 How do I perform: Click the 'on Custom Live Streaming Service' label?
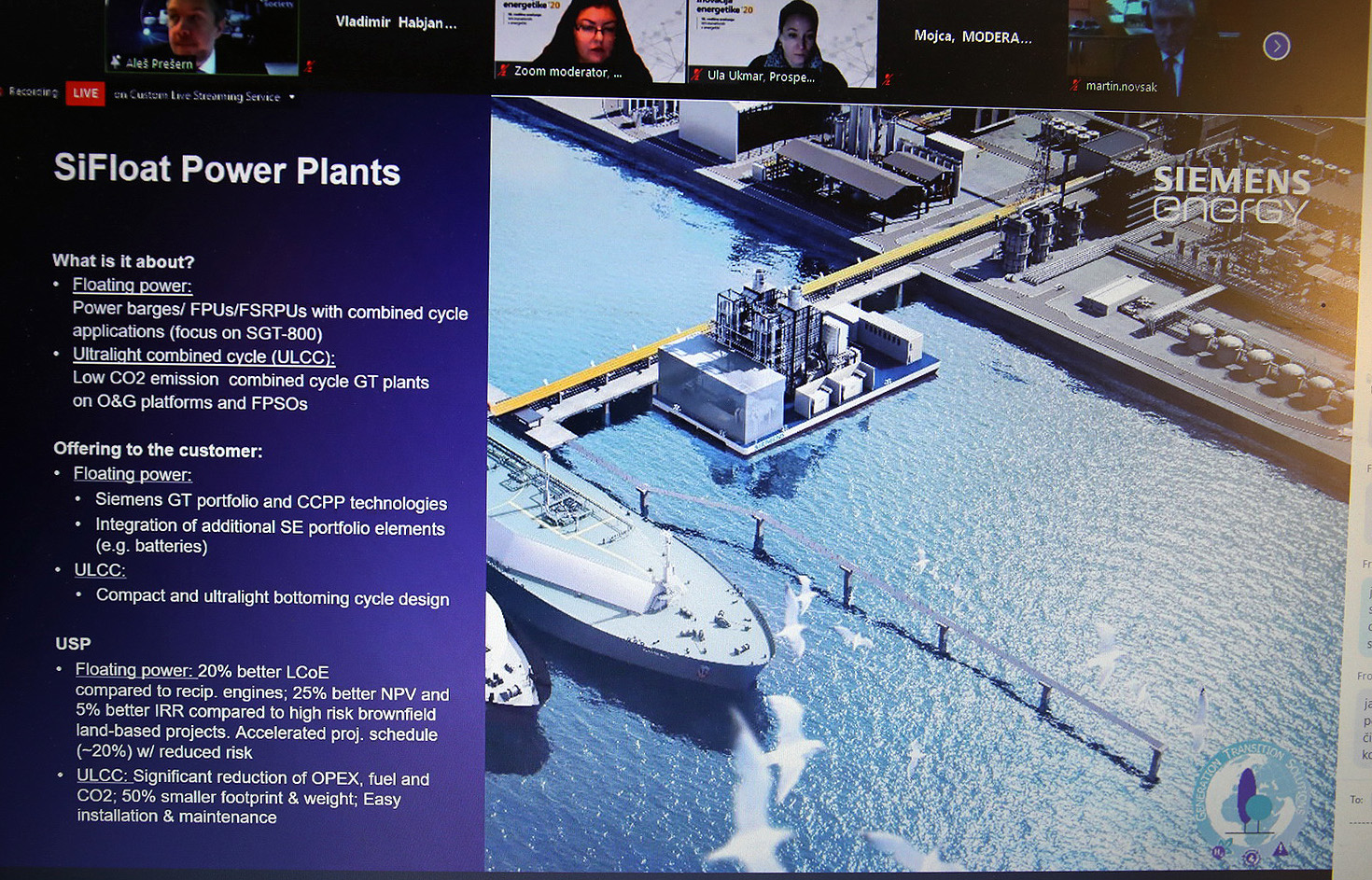[x=197, y=96]
